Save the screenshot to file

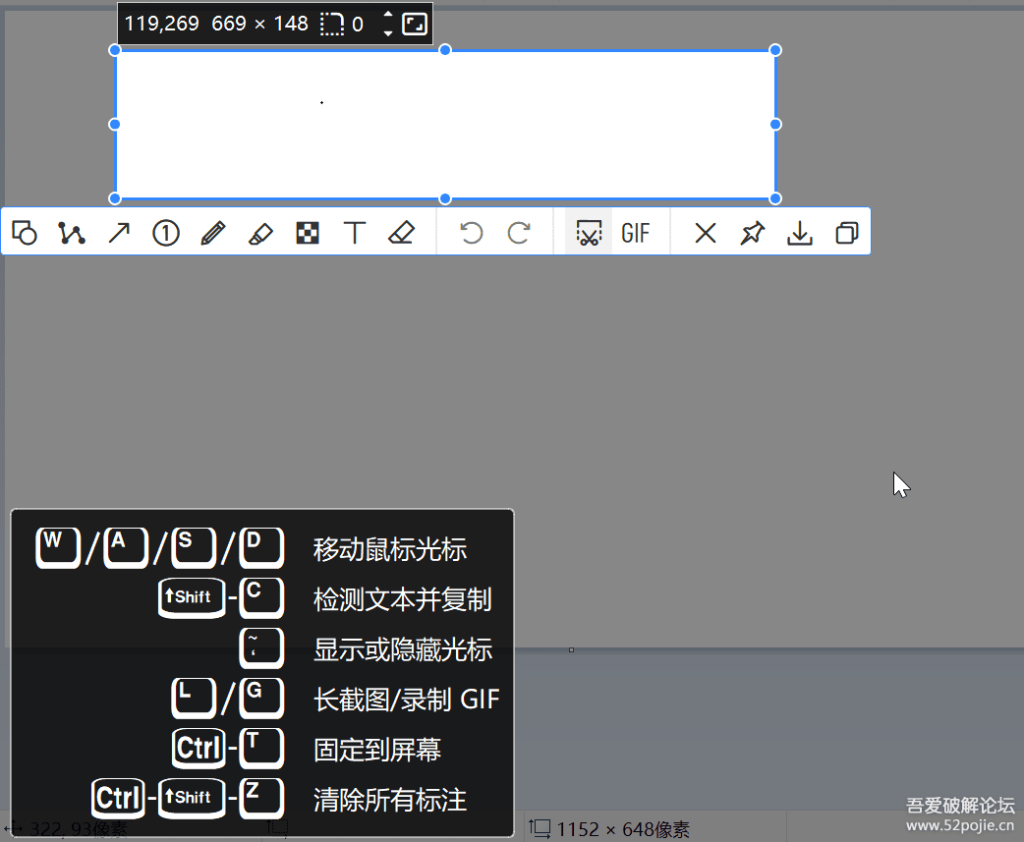pos(799,233)
